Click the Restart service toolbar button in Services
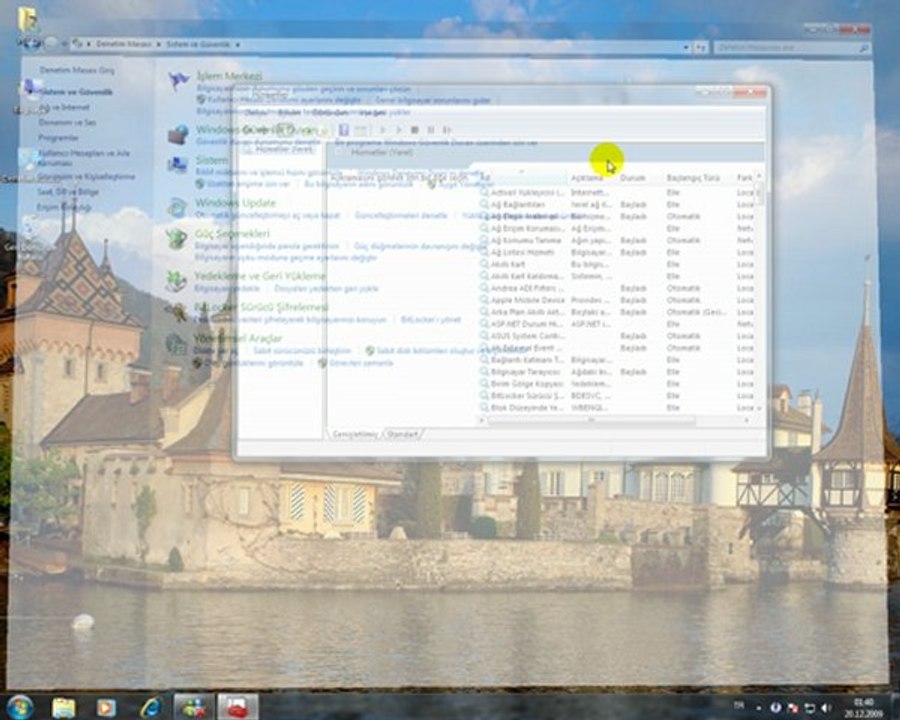900x720 pixels. tap(447, 130)
